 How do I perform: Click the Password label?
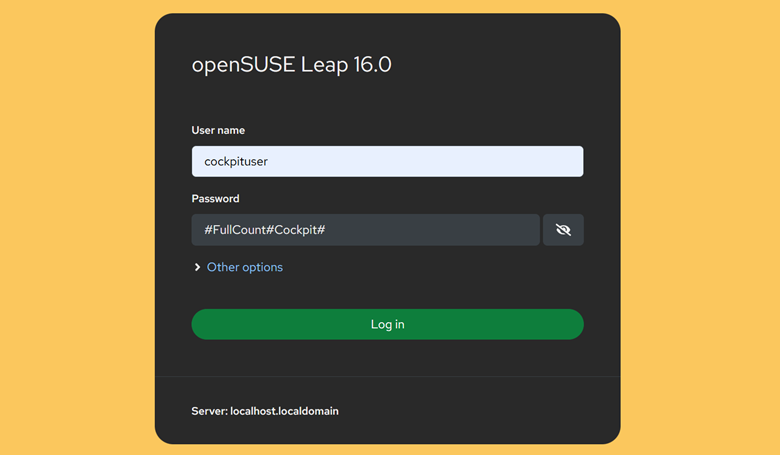point(215,198)
